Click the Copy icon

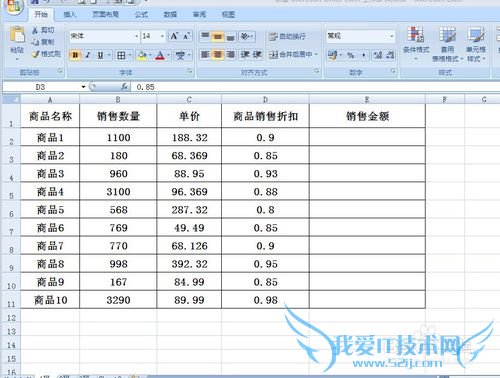point(35,42)
